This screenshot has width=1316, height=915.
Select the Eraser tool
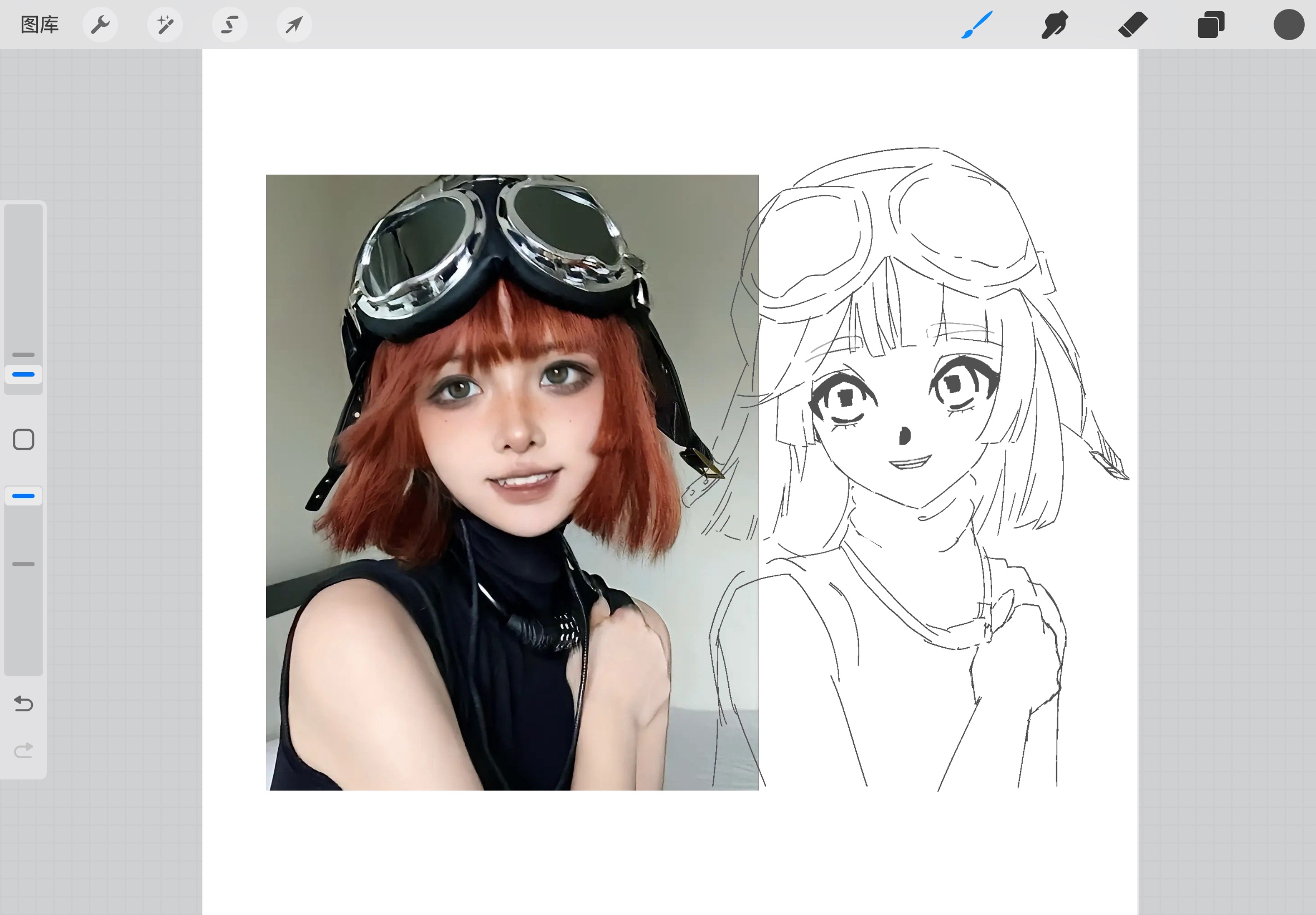click(x=1133, y=25)
